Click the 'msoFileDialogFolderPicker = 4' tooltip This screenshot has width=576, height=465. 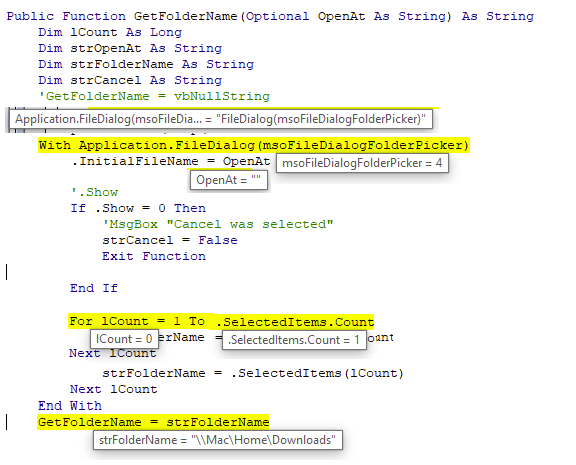click(x=362, y=163)
